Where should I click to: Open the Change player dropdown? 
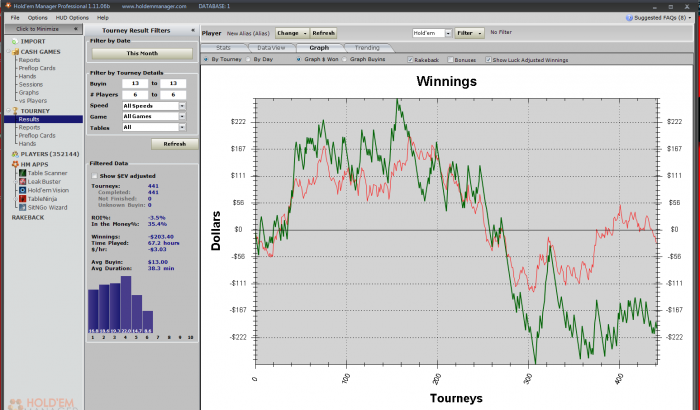click(x=292, y=33)
